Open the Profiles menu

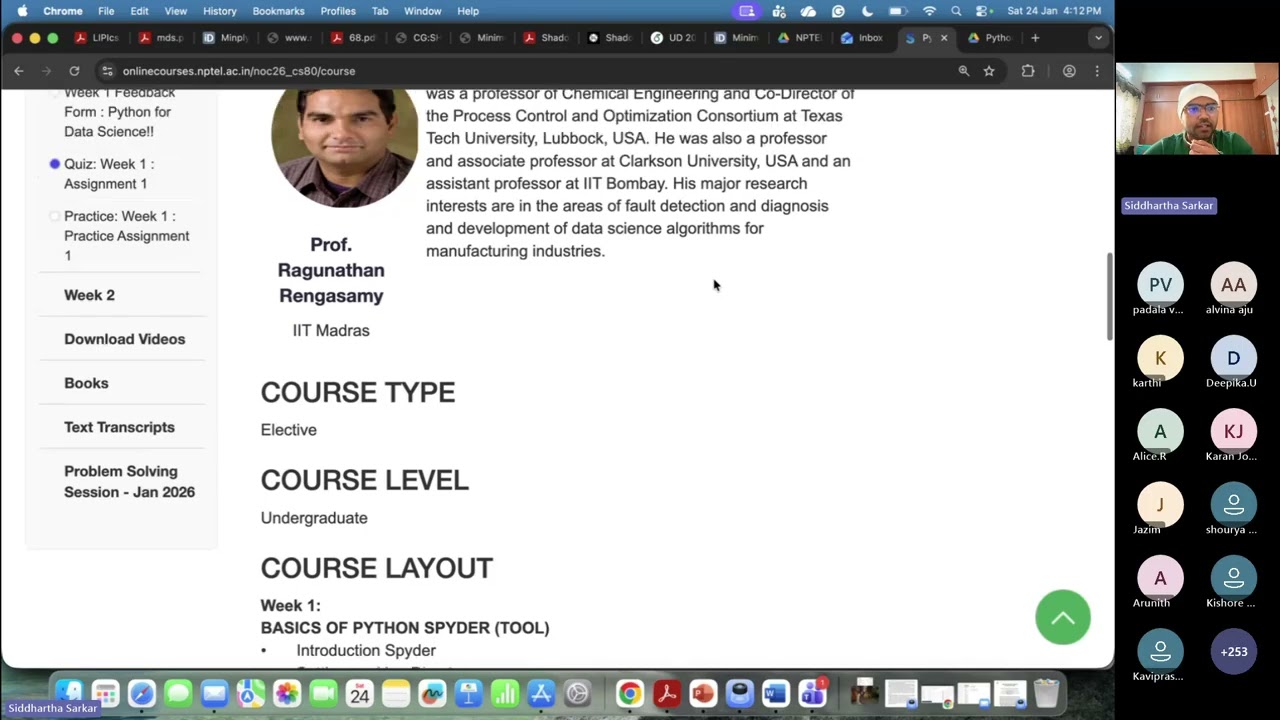coord(338,11)
